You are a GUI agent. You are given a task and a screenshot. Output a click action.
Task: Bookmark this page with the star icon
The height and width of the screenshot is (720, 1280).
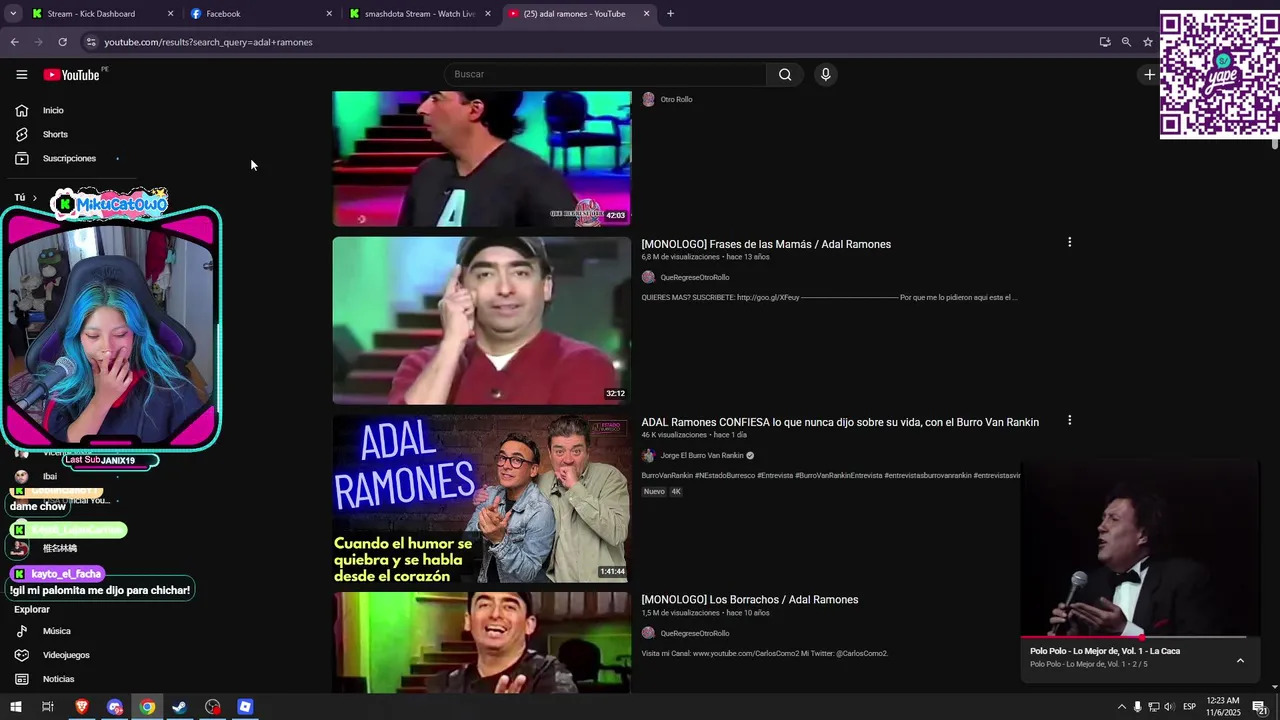tap(1148, 42)
